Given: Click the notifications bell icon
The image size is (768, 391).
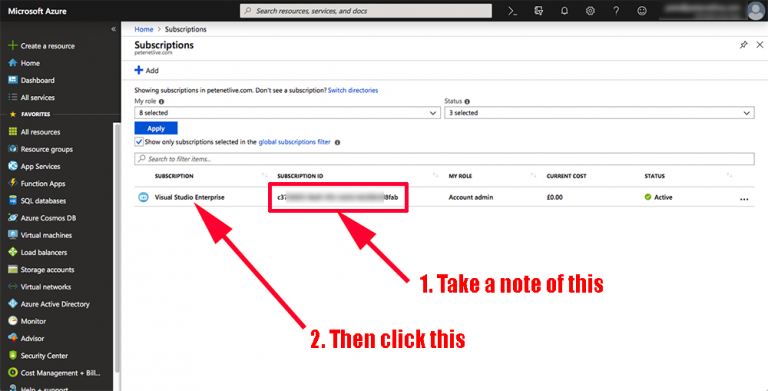Looking at the screenshot, I should click(x=564, y=11).
